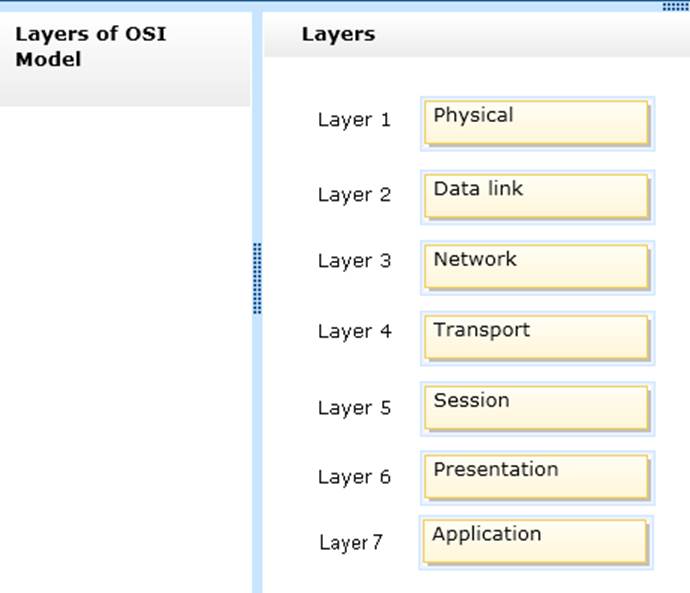Grab the vertical dotted splitter handle
690x593 pixels.
[x=257, y=278]
